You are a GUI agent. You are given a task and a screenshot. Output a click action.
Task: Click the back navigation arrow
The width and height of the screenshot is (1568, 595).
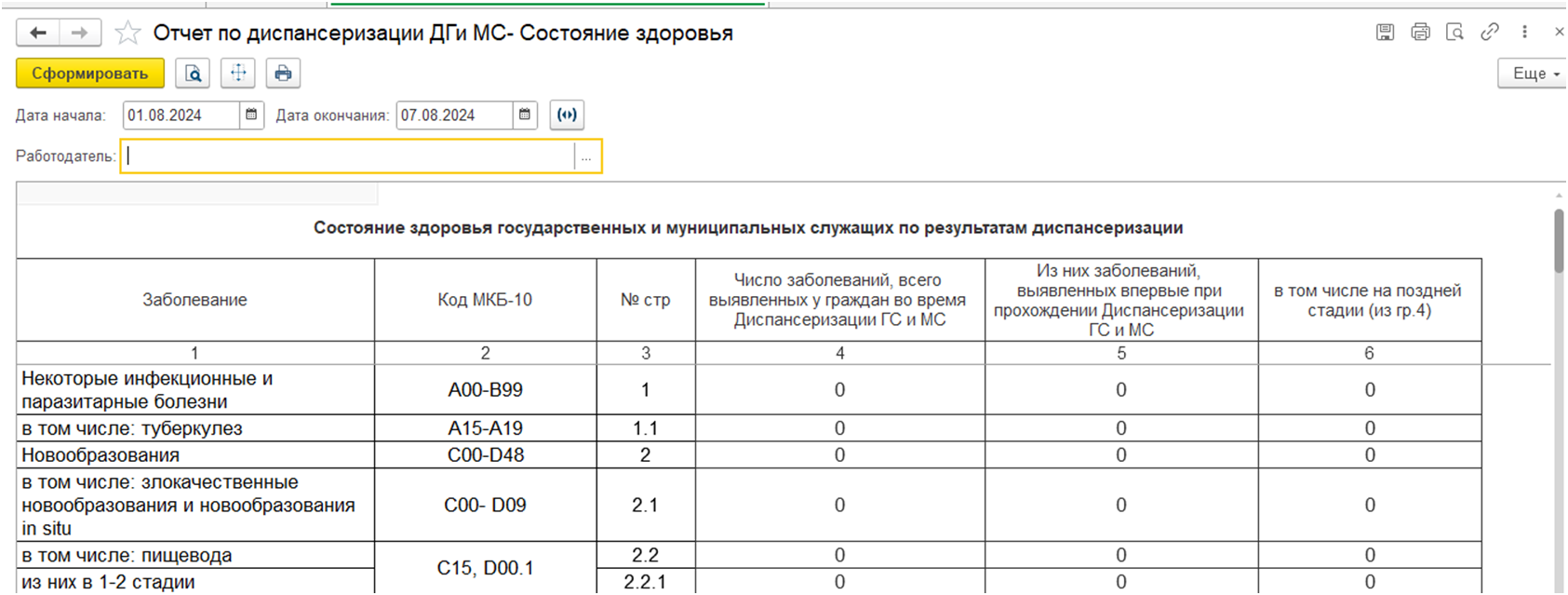coord(38,34)
